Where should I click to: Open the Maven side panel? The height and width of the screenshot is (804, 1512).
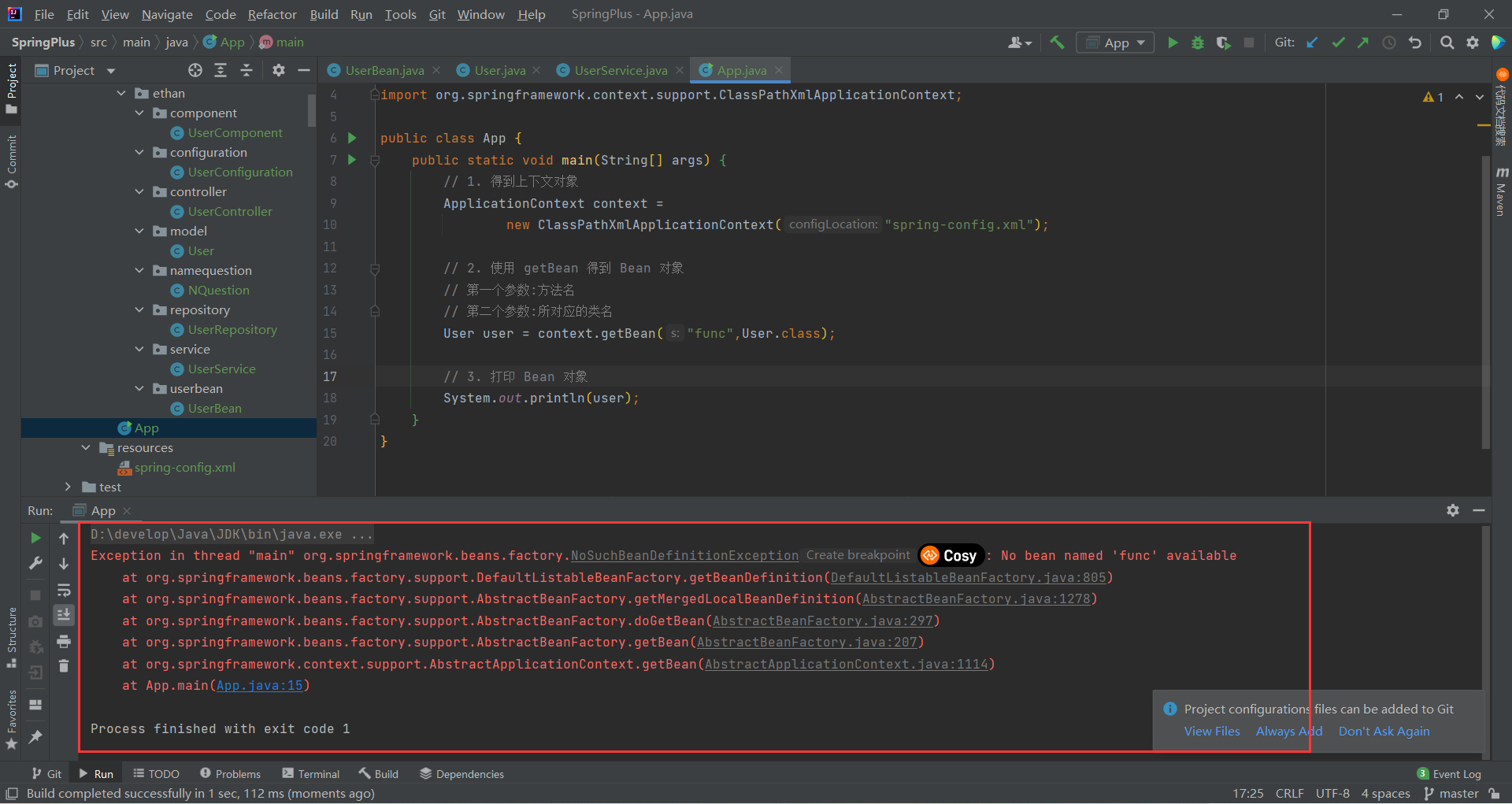1501,191
